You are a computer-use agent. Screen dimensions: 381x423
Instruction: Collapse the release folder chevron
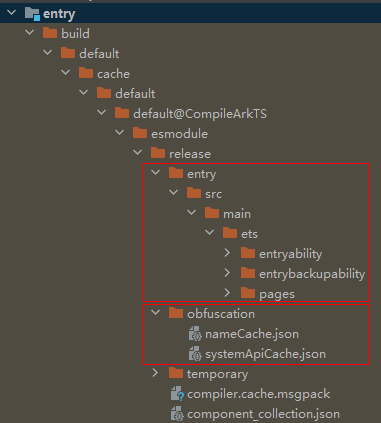tap(138, 153)
